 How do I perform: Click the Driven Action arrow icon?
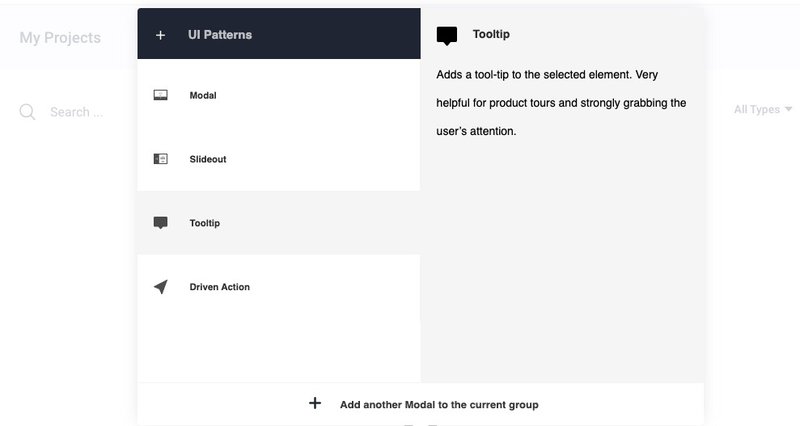[x=160, y=287]
